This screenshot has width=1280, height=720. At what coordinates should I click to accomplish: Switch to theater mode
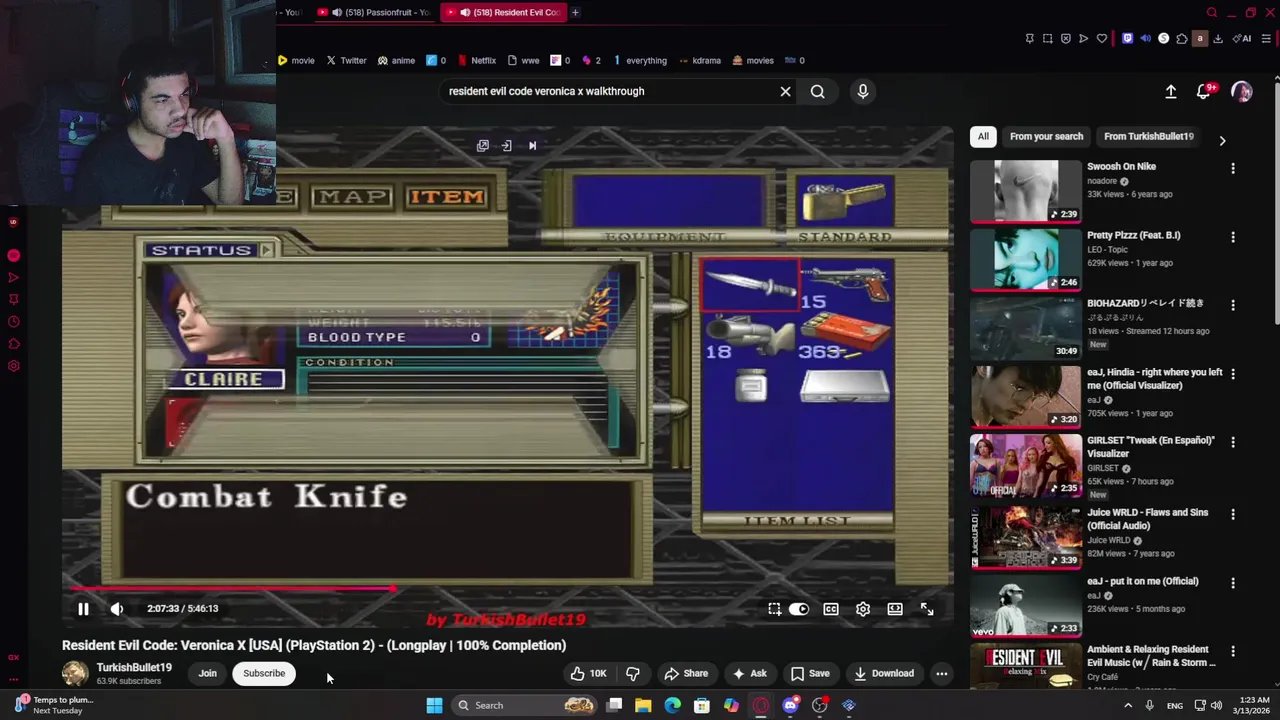(x=895, y=609)
